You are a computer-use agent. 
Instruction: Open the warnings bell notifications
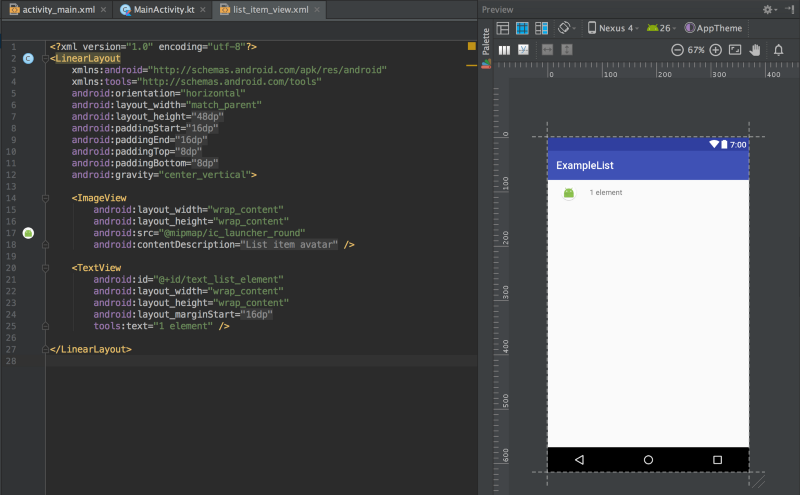pos(779,50)
